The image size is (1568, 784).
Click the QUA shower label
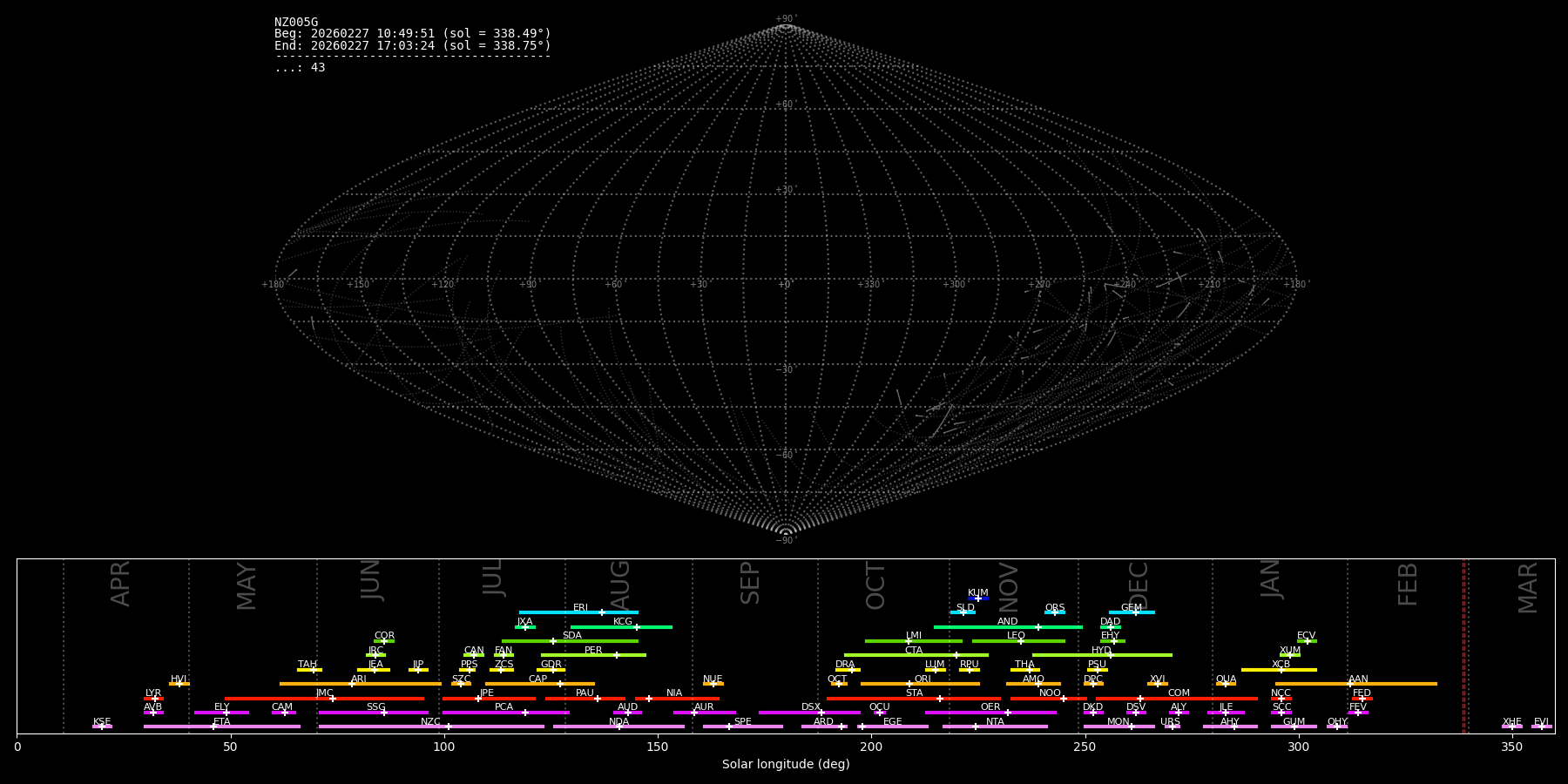pyautogui.click(x=1227, y=679)
